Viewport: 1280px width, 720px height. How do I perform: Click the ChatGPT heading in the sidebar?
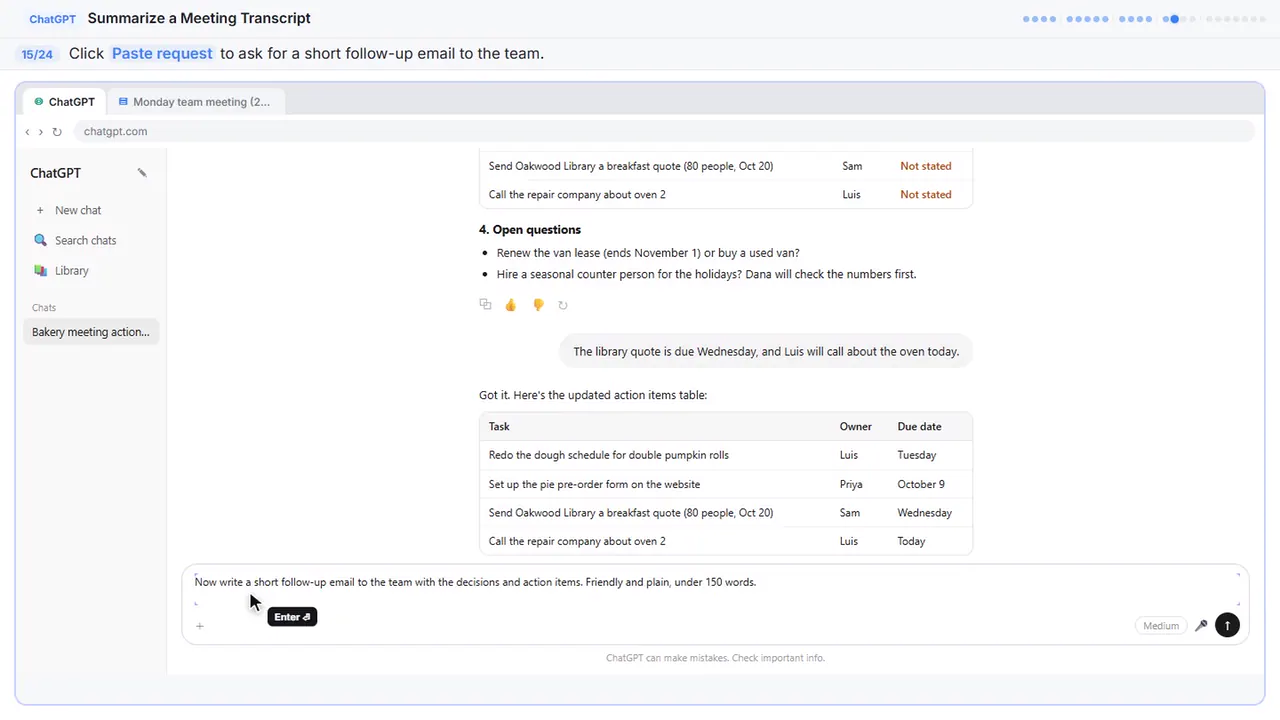pyautogui.click(x=55, y=173)
